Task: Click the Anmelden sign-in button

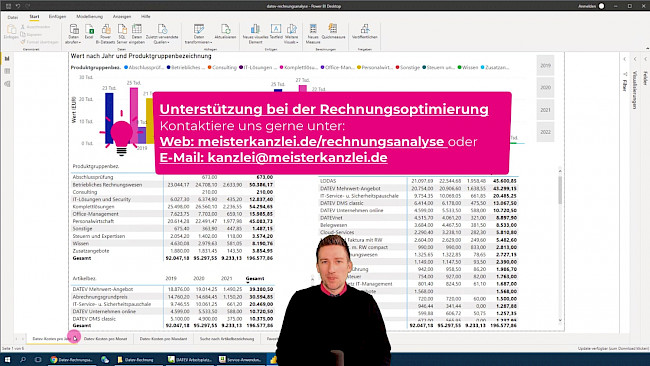Action: (587, 6)
